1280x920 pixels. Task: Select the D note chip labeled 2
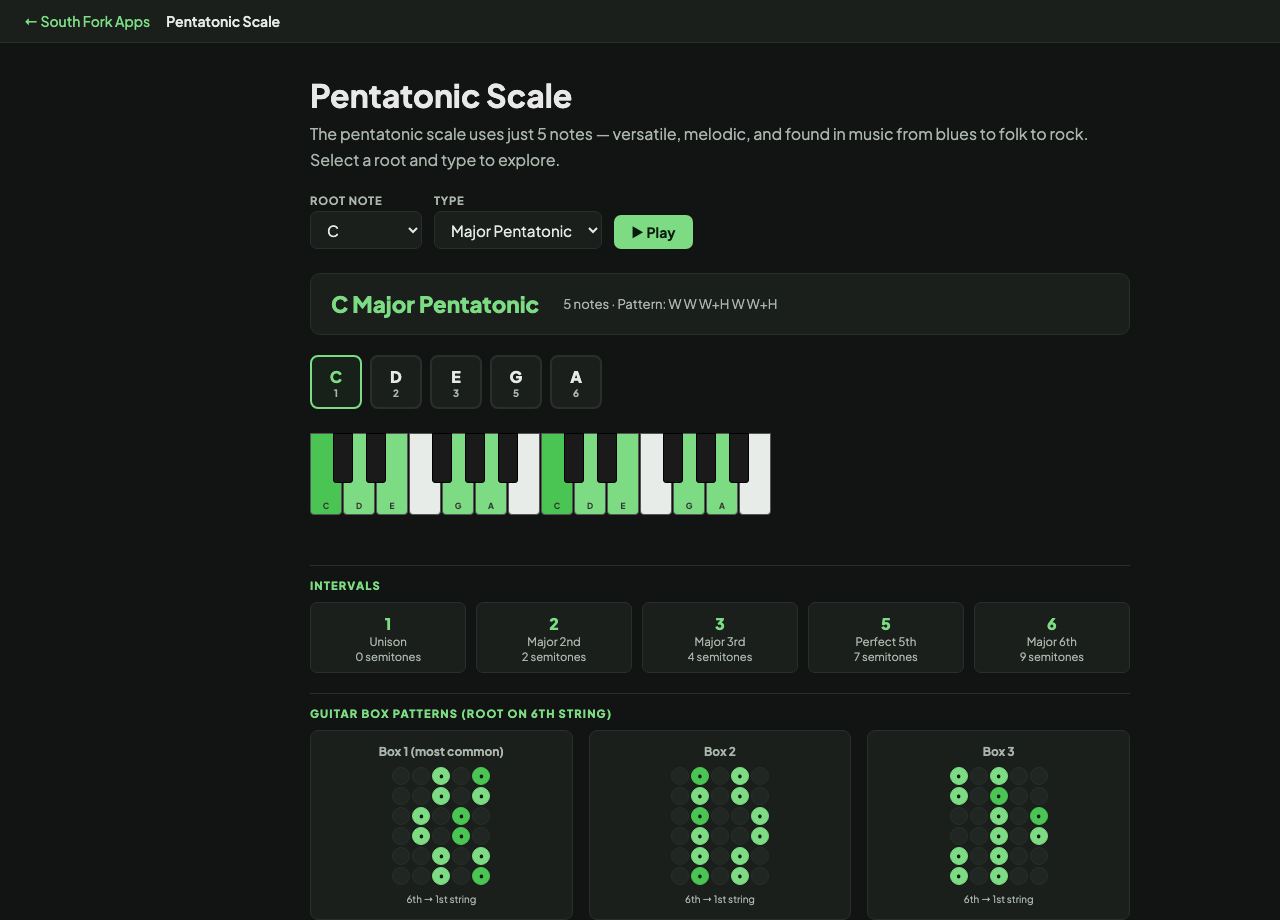[x=396, y=382]
